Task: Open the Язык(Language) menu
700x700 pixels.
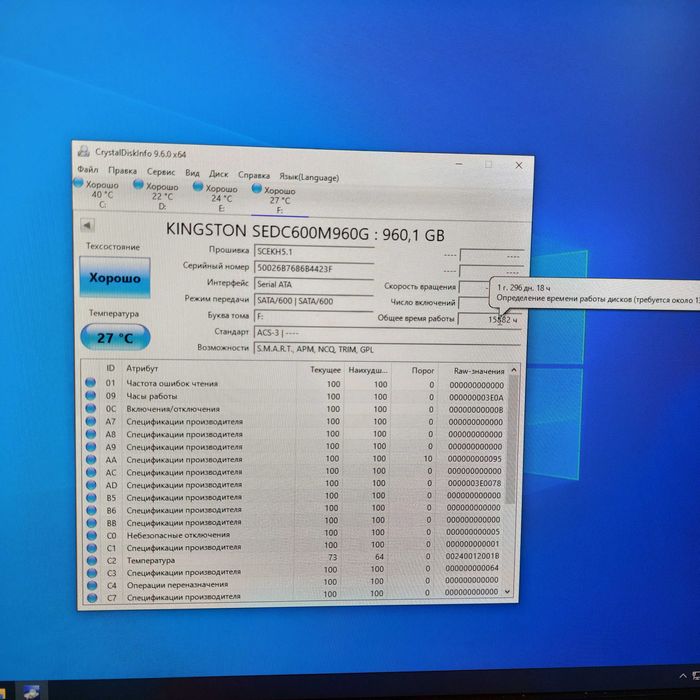Action: coord(309,177)
